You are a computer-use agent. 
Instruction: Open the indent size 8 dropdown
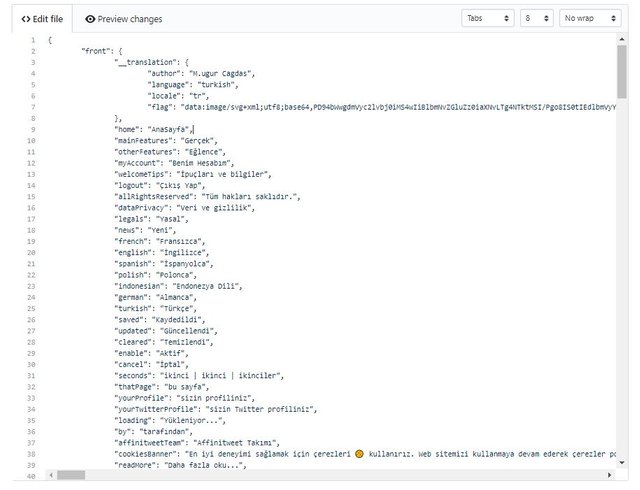[x=535, y=18]
